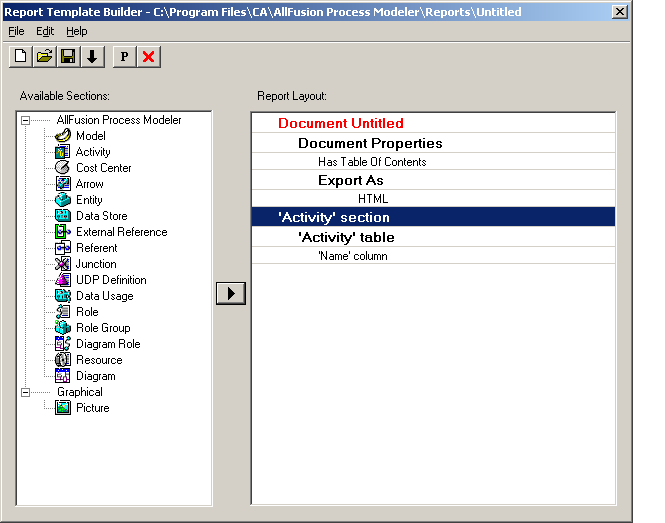Click the Resource icon
The image size is (665, 523).
[x=63, y=360]
